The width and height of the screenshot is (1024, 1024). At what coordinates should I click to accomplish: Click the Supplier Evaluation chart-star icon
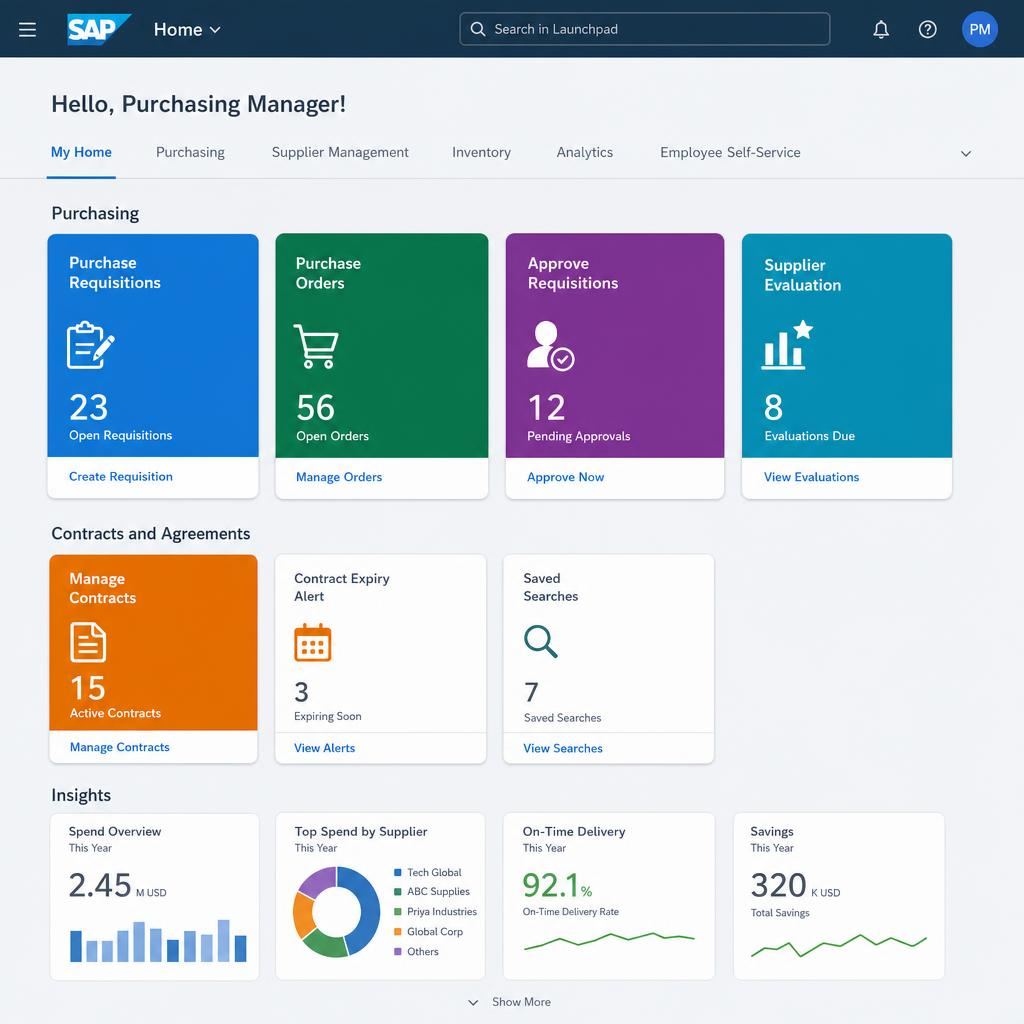click(787, 345)
